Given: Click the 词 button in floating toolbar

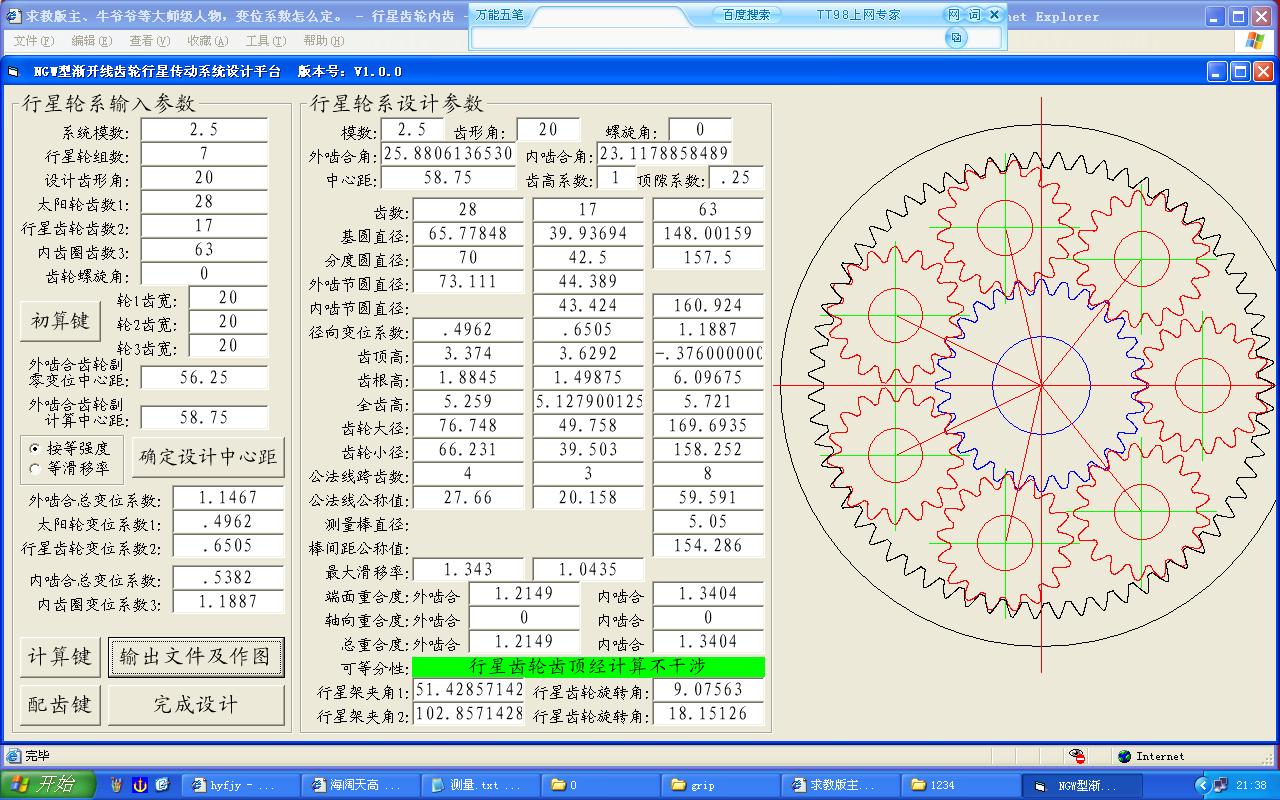Looking at the screenshot, I should (975, 15).
